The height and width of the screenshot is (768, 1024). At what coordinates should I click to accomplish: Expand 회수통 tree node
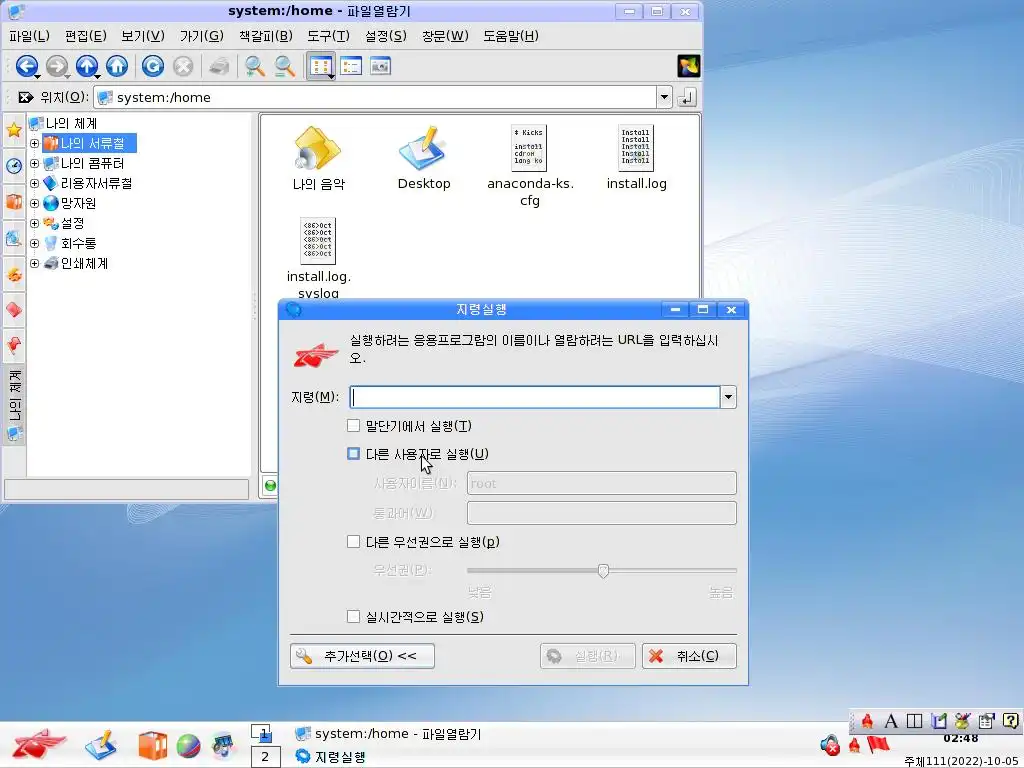[35, 244]
